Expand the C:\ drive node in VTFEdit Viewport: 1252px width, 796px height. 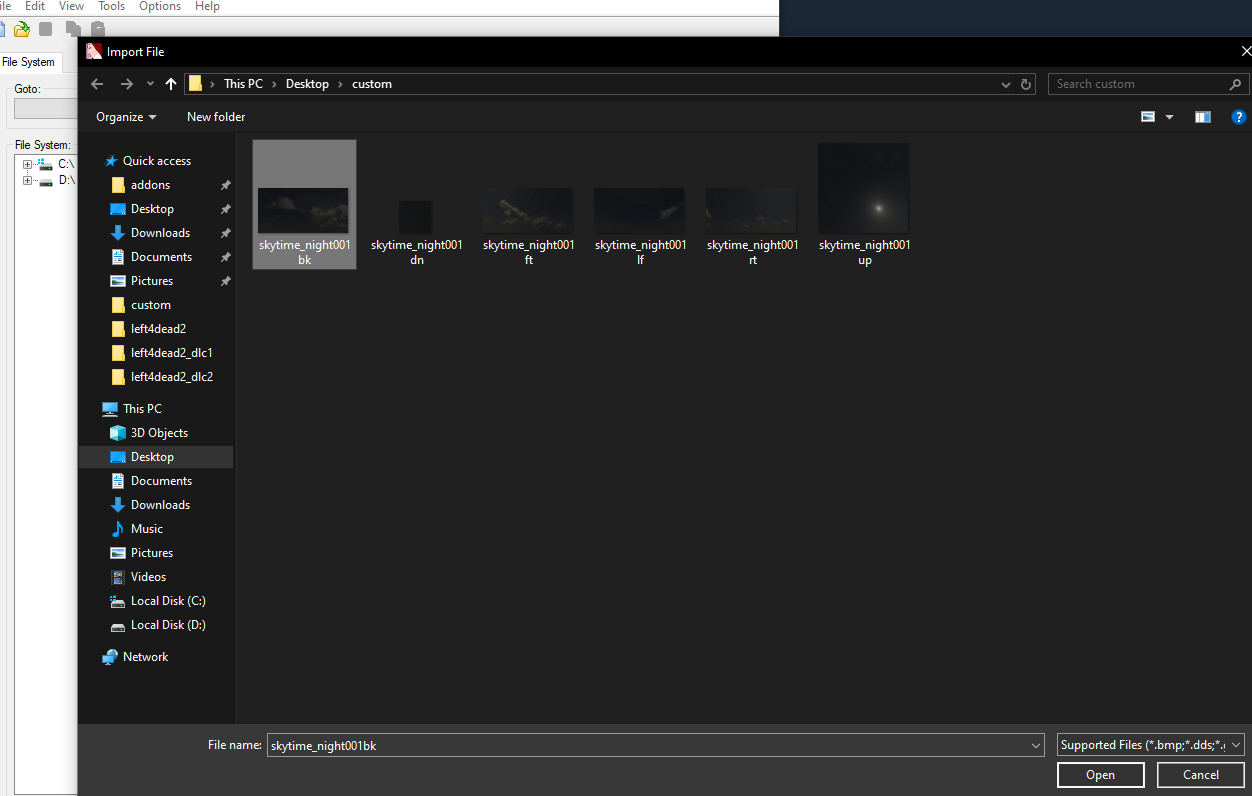coord(28,164)
